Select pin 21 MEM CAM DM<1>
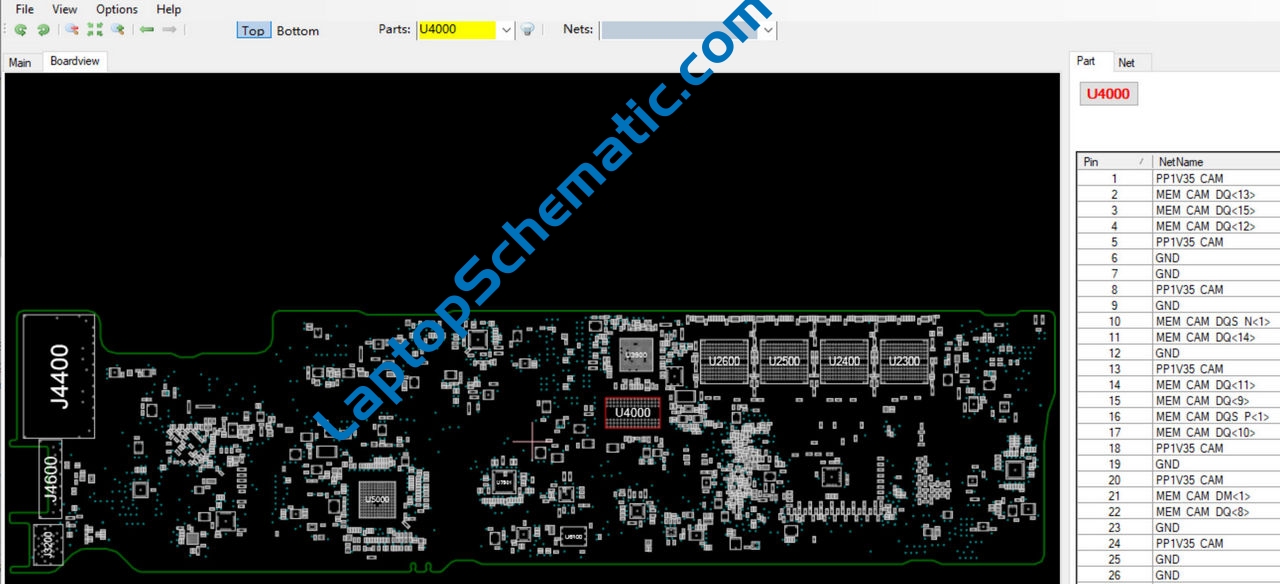Screen dimensions: 1280x584 coord(1178,495)
